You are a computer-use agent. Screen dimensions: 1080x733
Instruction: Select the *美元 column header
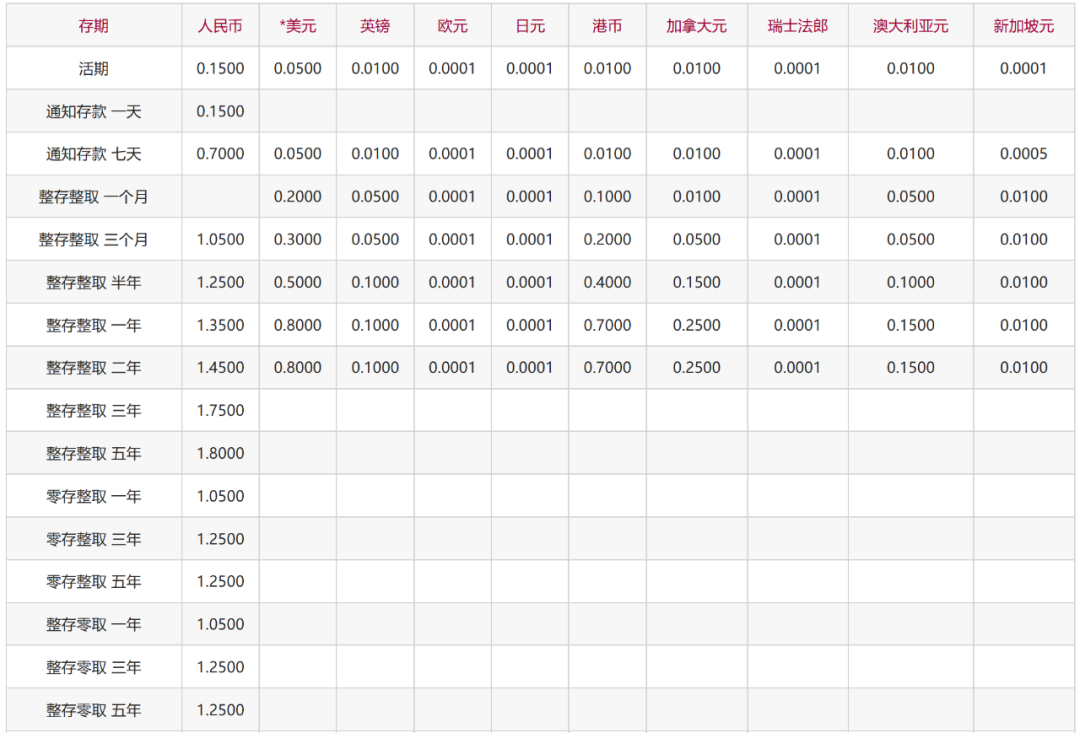(x=298, y=26)
